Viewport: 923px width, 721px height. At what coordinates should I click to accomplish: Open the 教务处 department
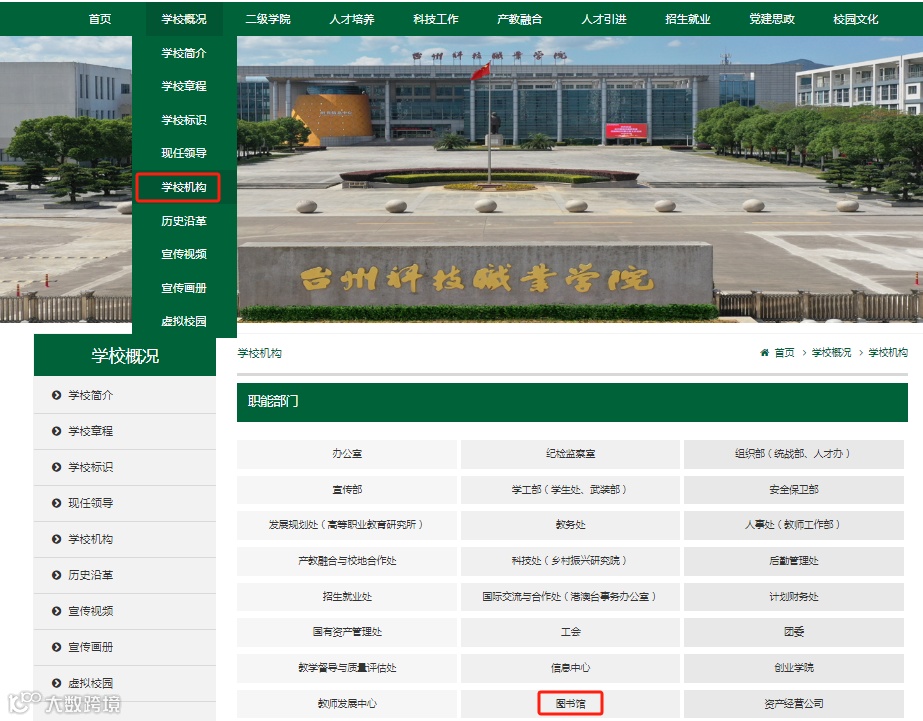pos(570,525)
